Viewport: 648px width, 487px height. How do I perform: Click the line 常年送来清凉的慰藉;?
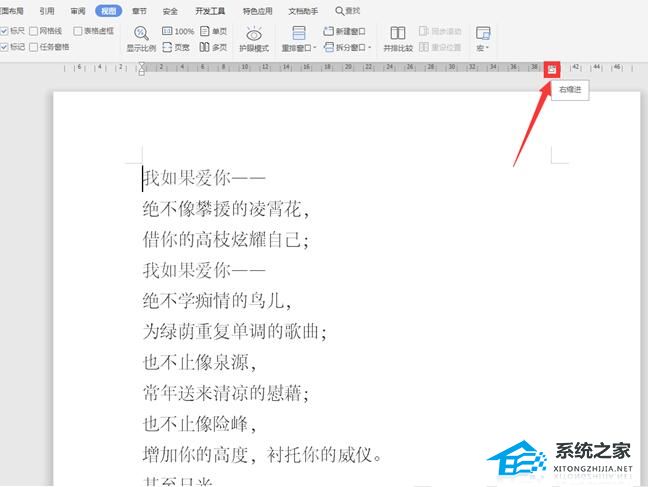click(226, 393)
